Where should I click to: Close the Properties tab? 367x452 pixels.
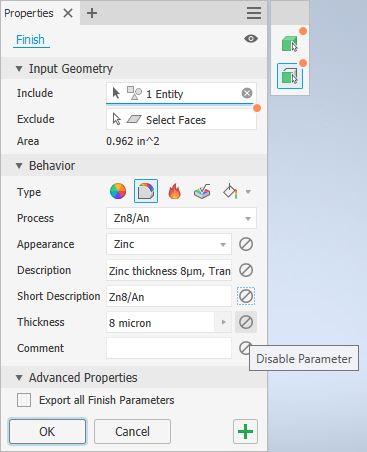tap(68, 13)
